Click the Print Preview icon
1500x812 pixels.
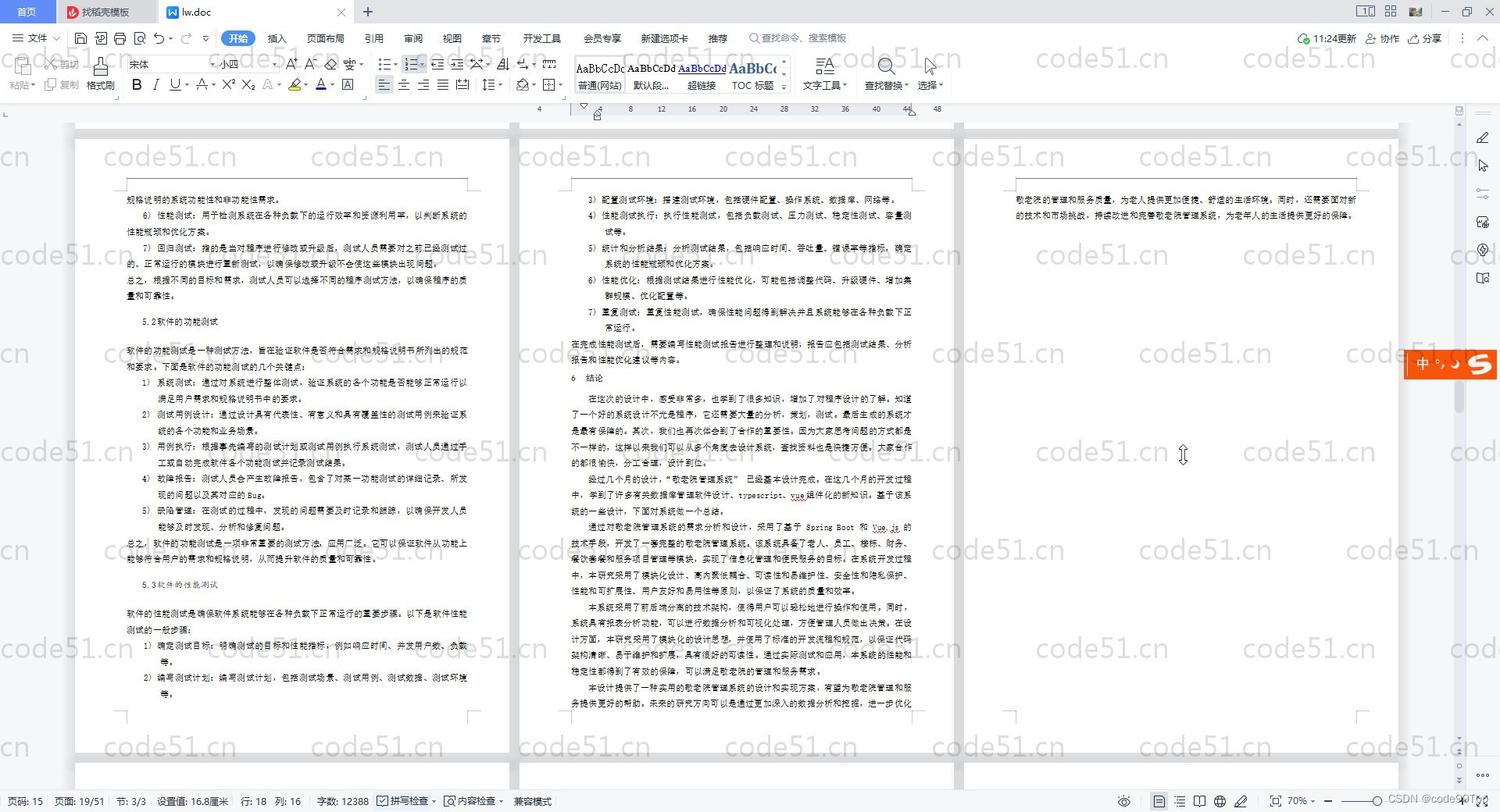point(140,38)
